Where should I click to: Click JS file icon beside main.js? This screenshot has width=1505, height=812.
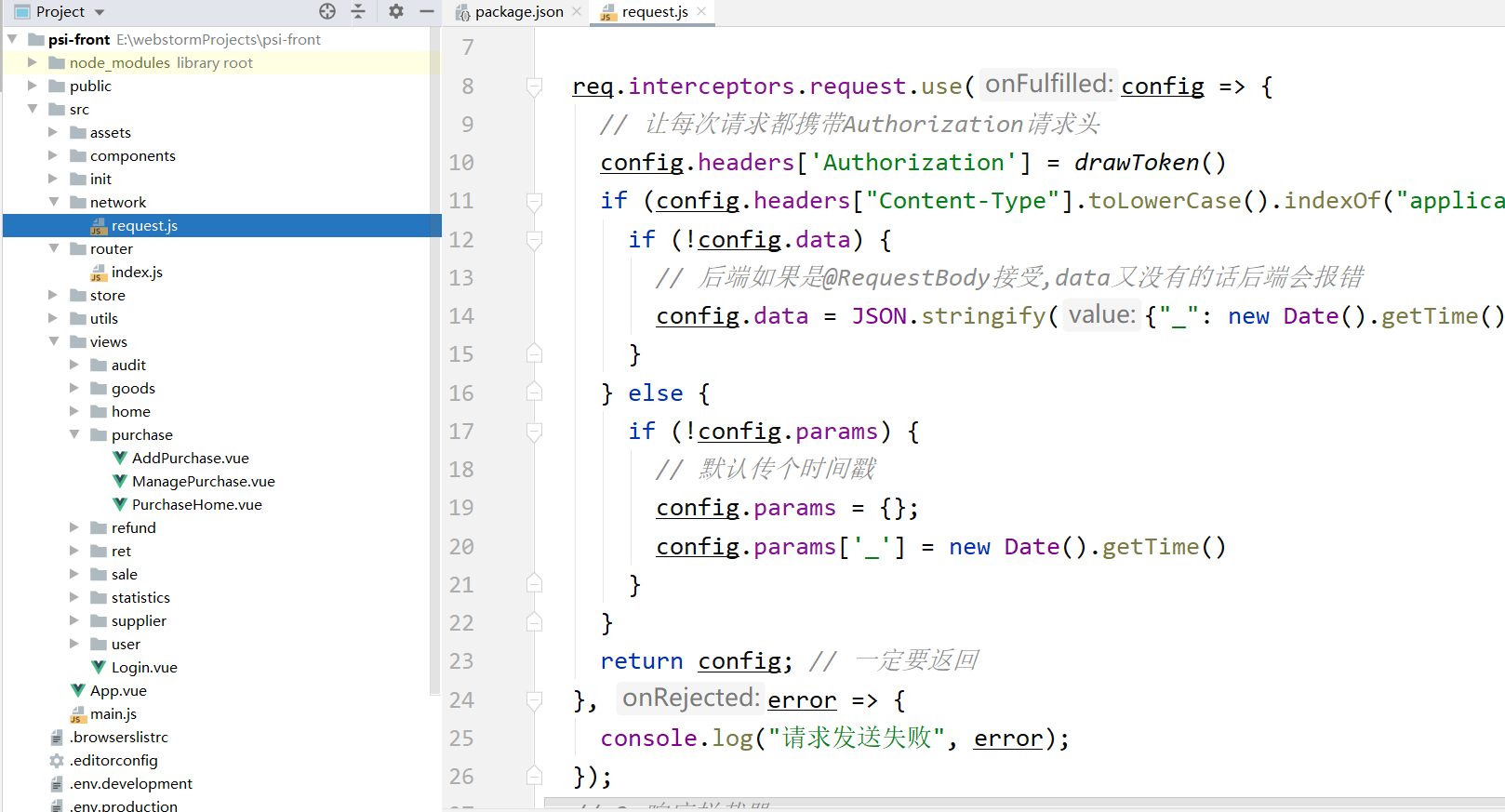pos(78,713)
